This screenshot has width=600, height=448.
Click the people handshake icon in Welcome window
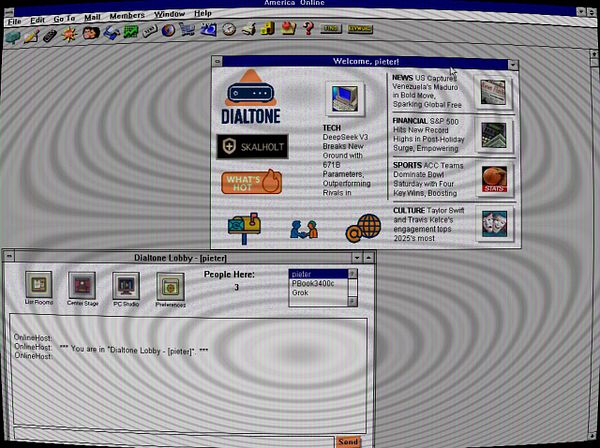pos(304,229)
